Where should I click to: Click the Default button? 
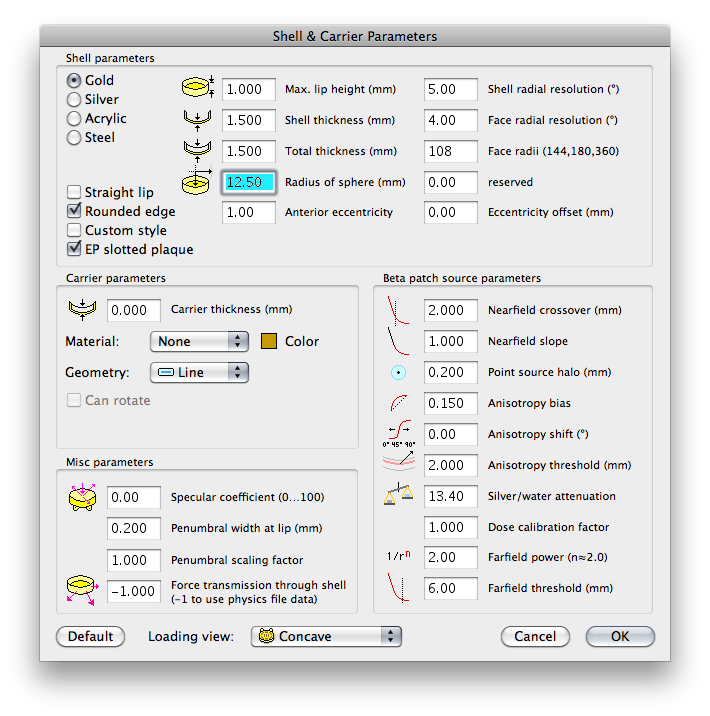[x=90, y=637]
